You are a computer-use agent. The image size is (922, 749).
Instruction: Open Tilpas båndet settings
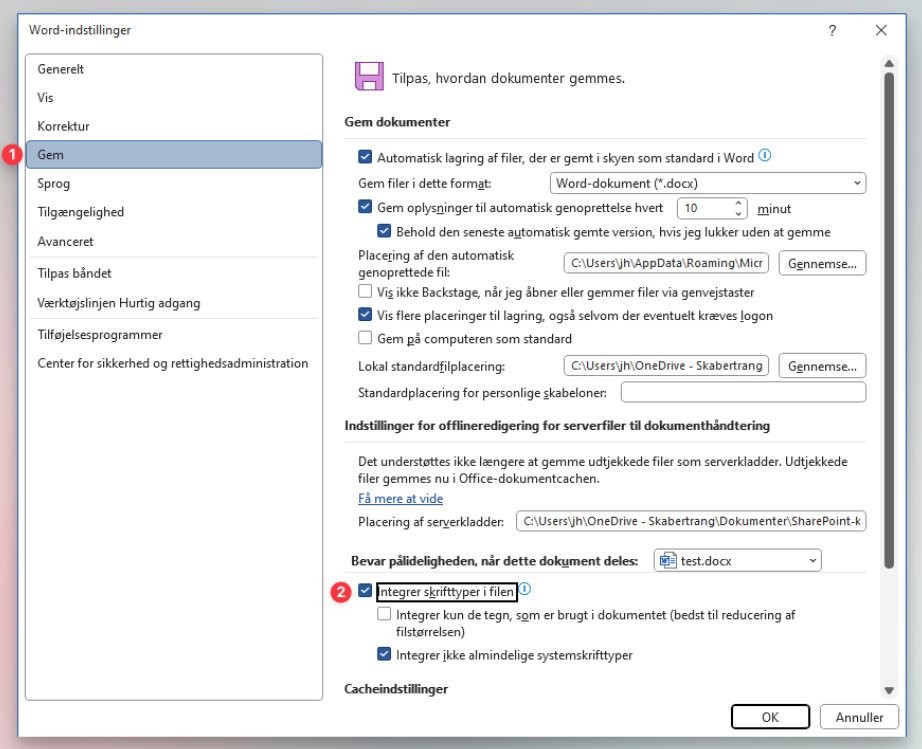(x=77, y=273)
